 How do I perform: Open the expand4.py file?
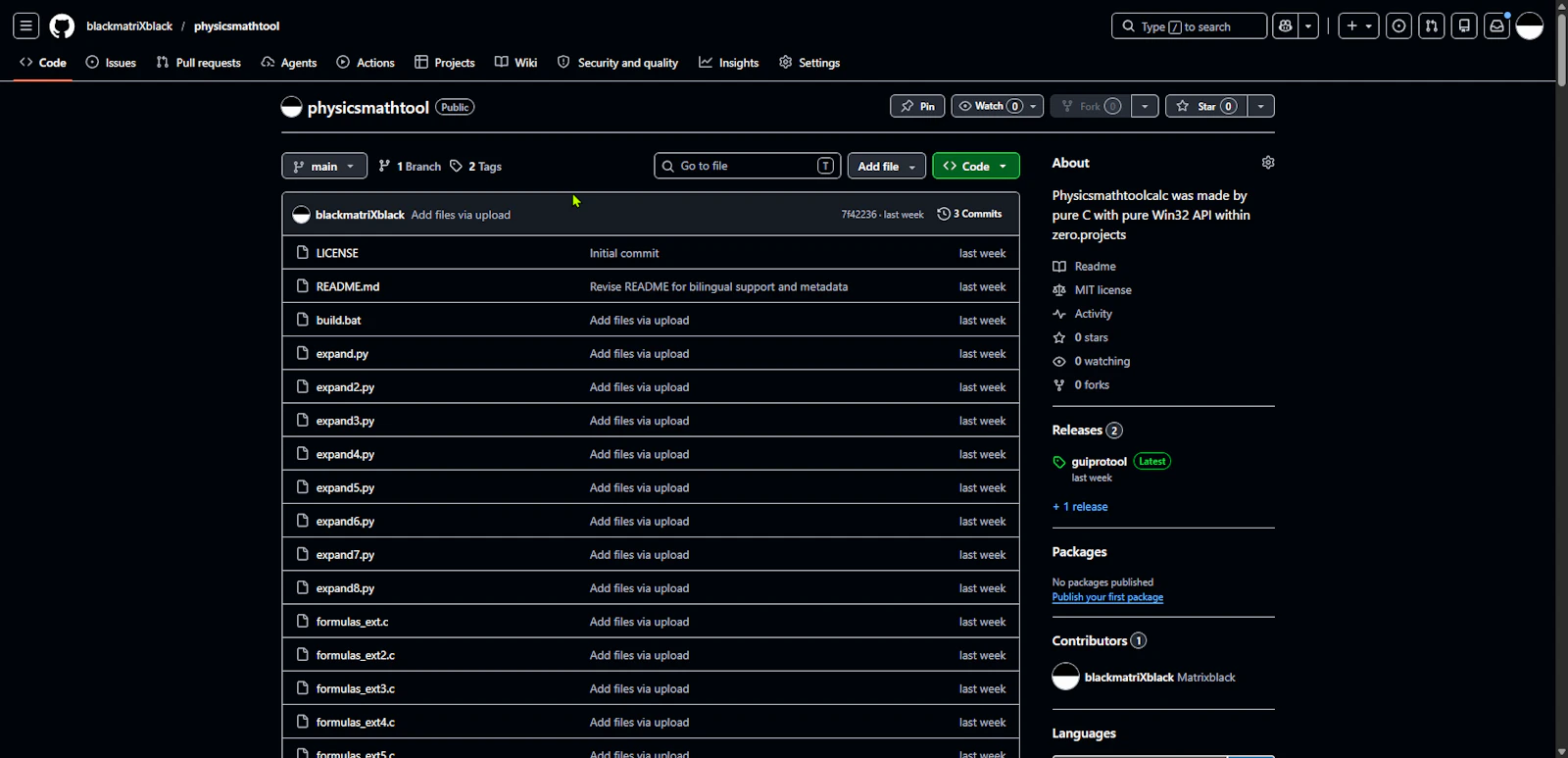345,454
